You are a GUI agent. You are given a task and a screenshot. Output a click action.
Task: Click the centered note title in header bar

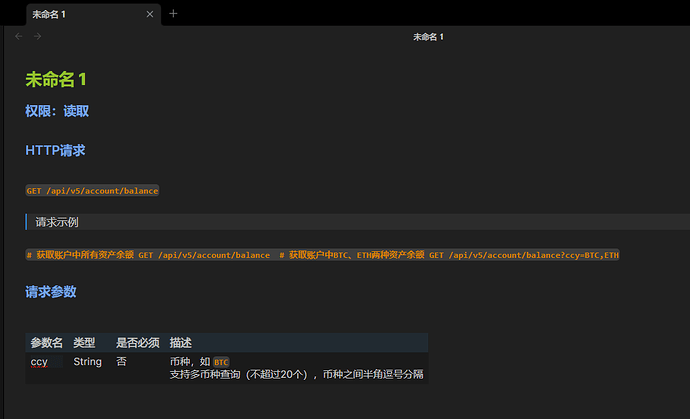pyautogui.click(x=428, y=36)
